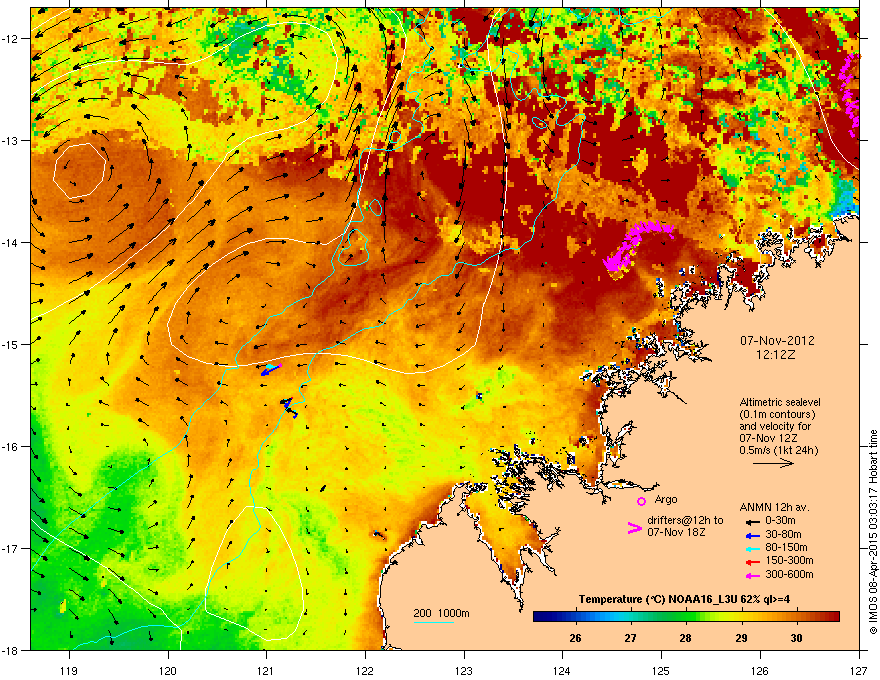Click the small closed white contour near 119E 13S

pos(80,171)
